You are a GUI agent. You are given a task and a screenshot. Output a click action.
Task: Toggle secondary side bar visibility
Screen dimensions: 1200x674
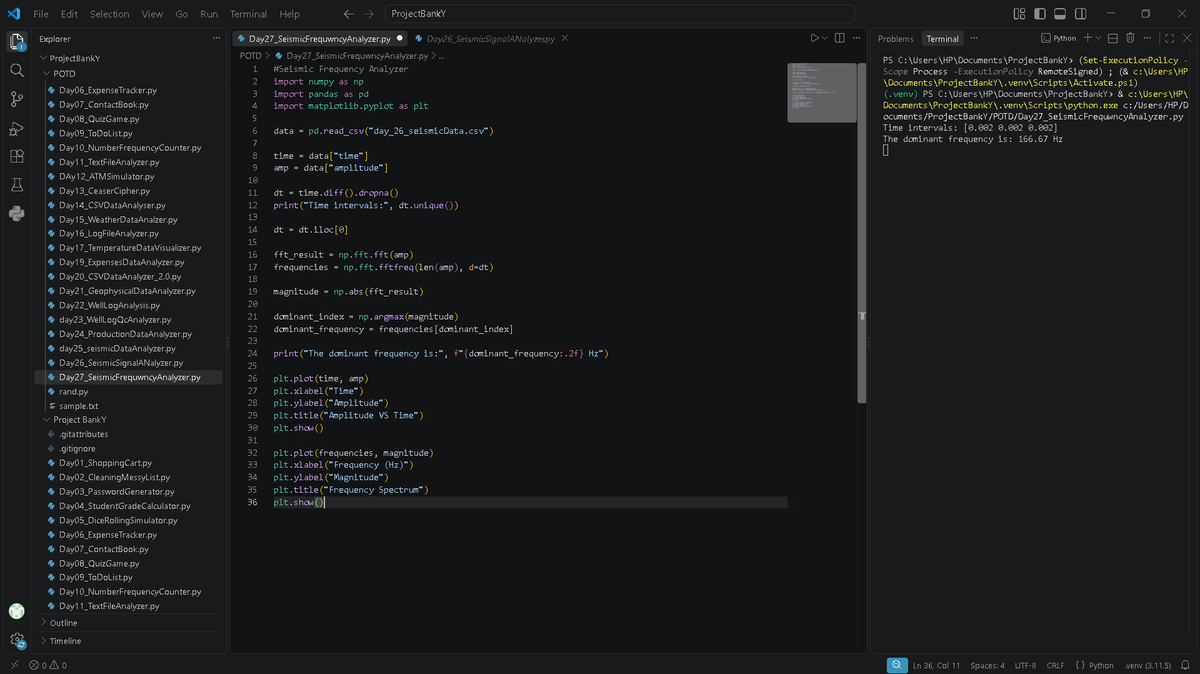pyautogui.click(x=1081, y=14)
